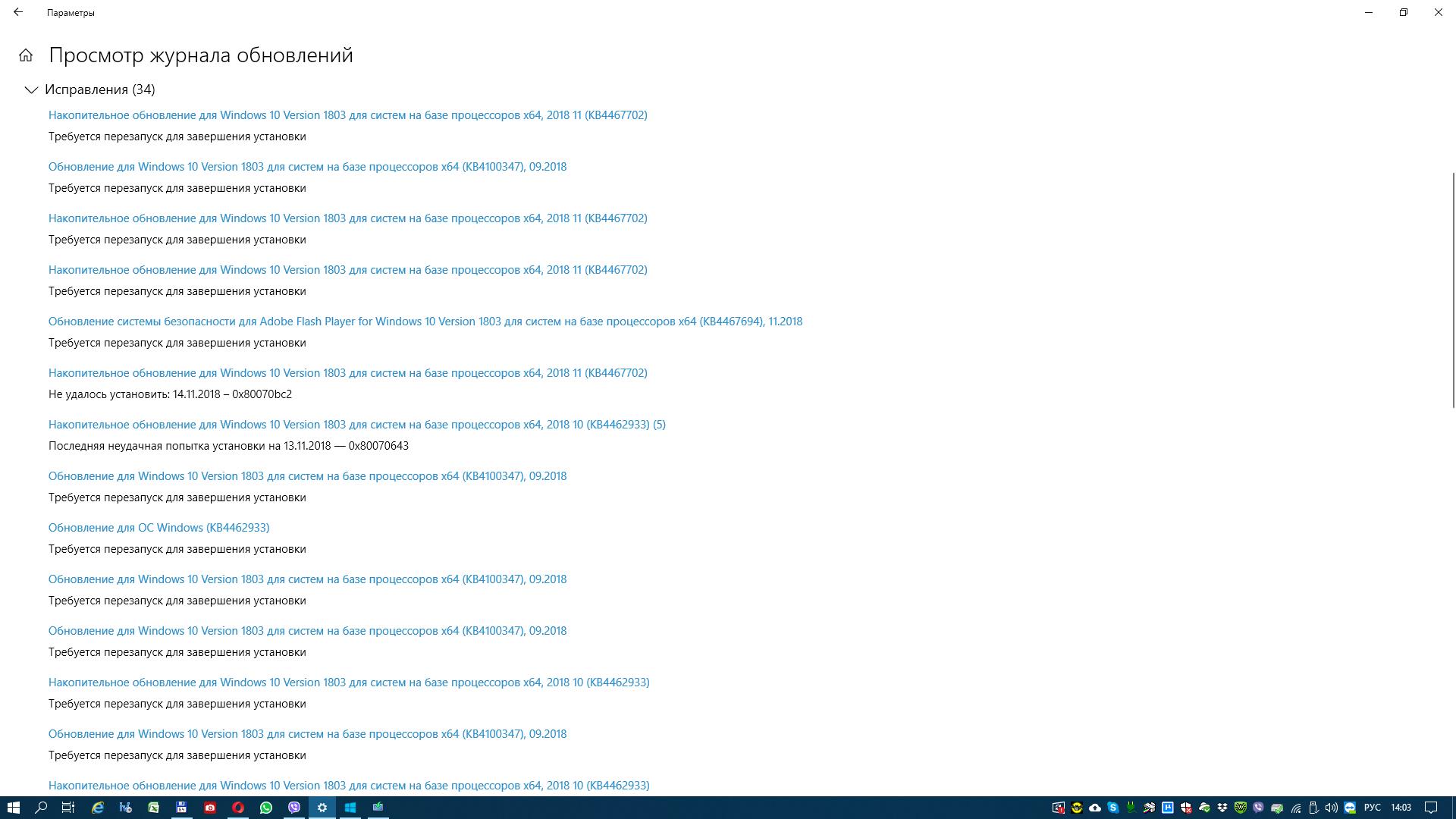Open the Viber tray icon
Viewport: 1456px width, 819px height.
tap(1259, 808)
